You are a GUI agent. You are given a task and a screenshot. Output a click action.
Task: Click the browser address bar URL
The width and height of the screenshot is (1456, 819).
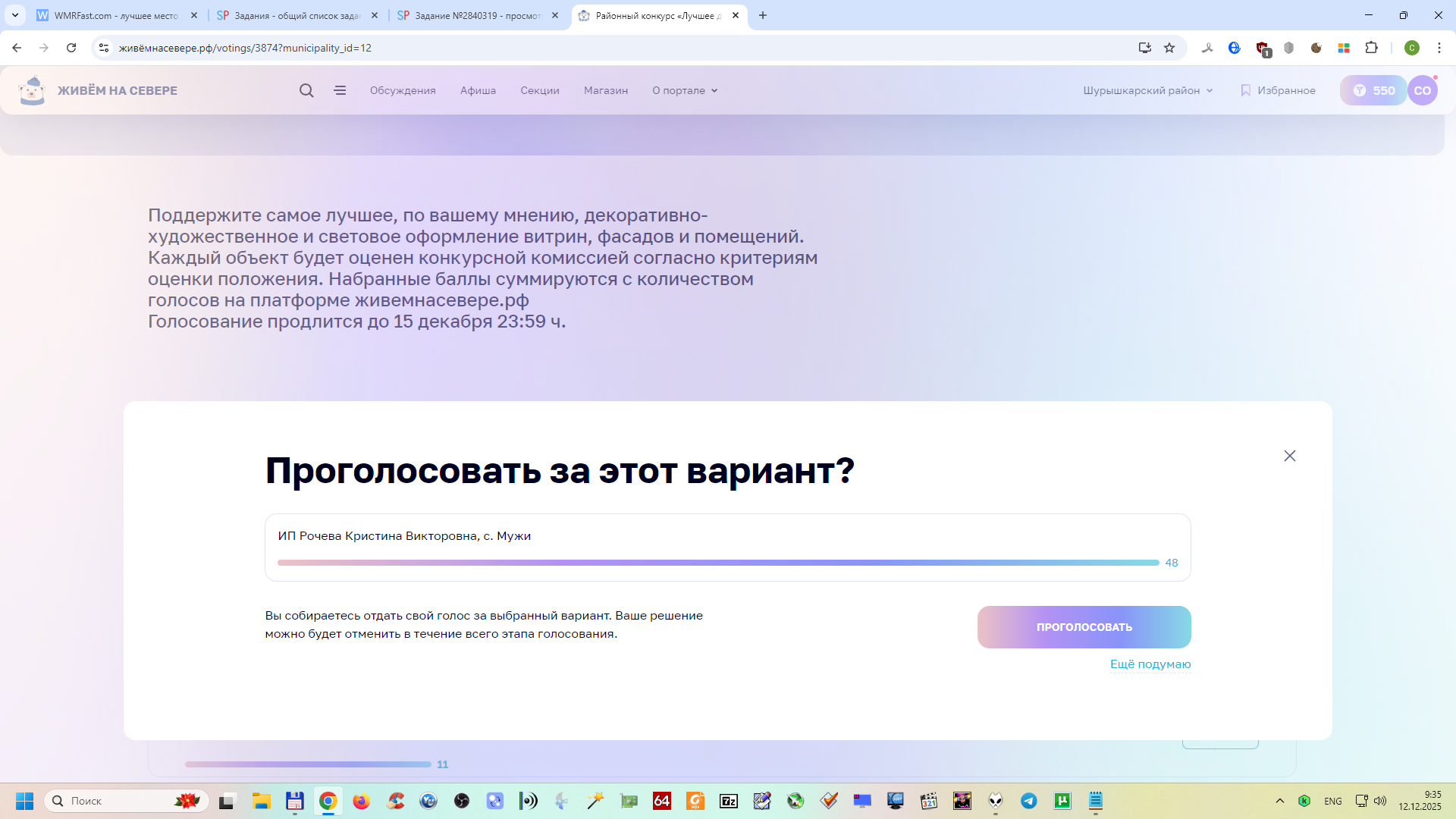pyautogui.click(x=245, y=48)
